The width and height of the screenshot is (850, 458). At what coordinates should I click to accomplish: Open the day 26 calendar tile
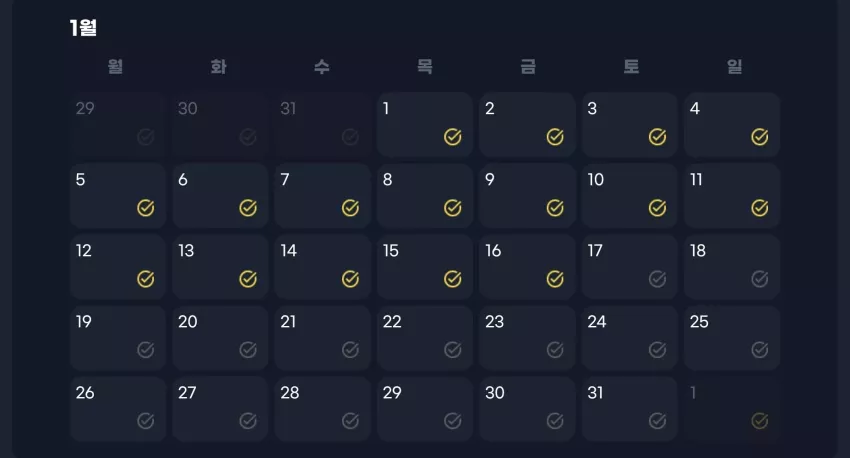[118, 409]
